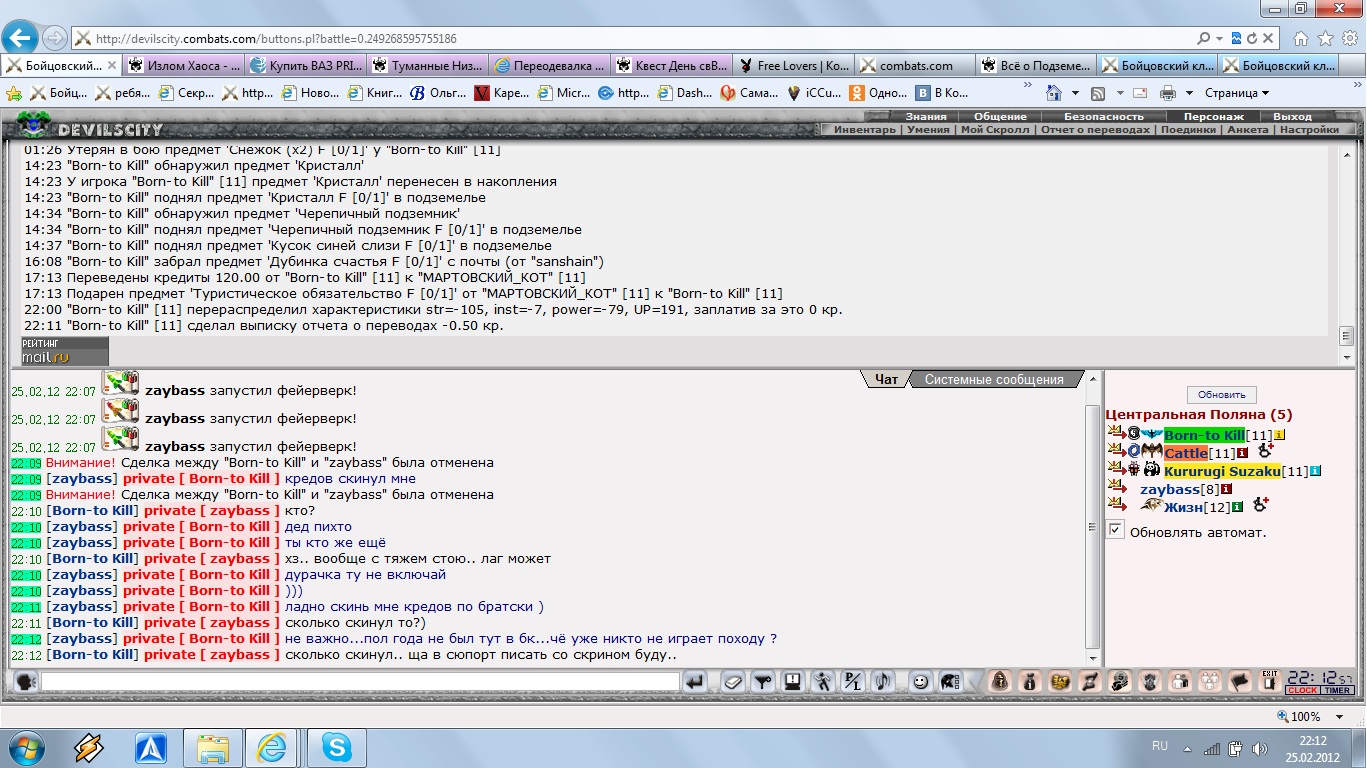This screenshot has height=768, width=1367.
Task: Click browser Back button
Action: 20,38
